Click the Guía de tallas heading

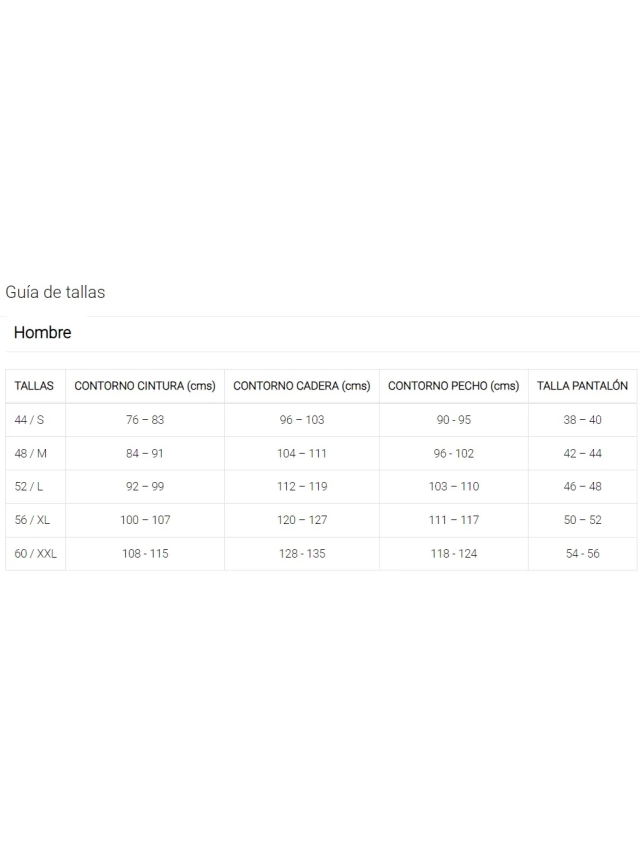(55, 292)
